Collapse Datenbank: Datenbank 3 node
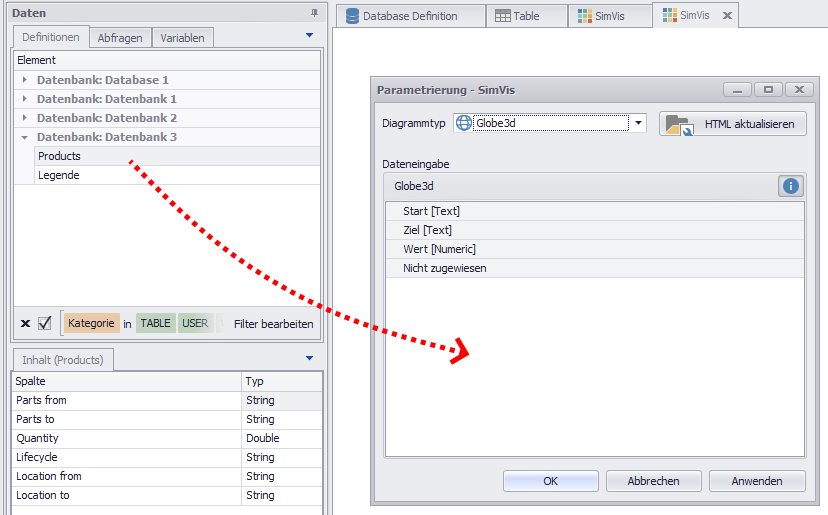 click(24, 137)
